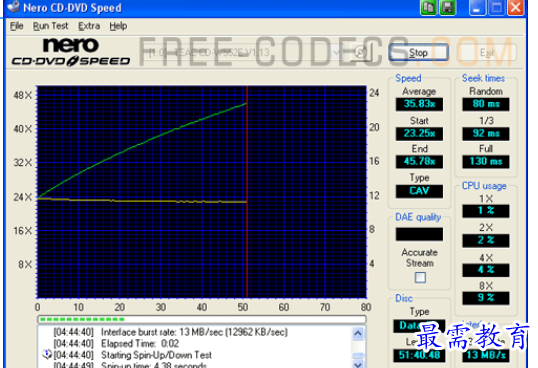Screen dimensions: 538x368
Task: Open the Run Test menu
Action: click(50, 26)
